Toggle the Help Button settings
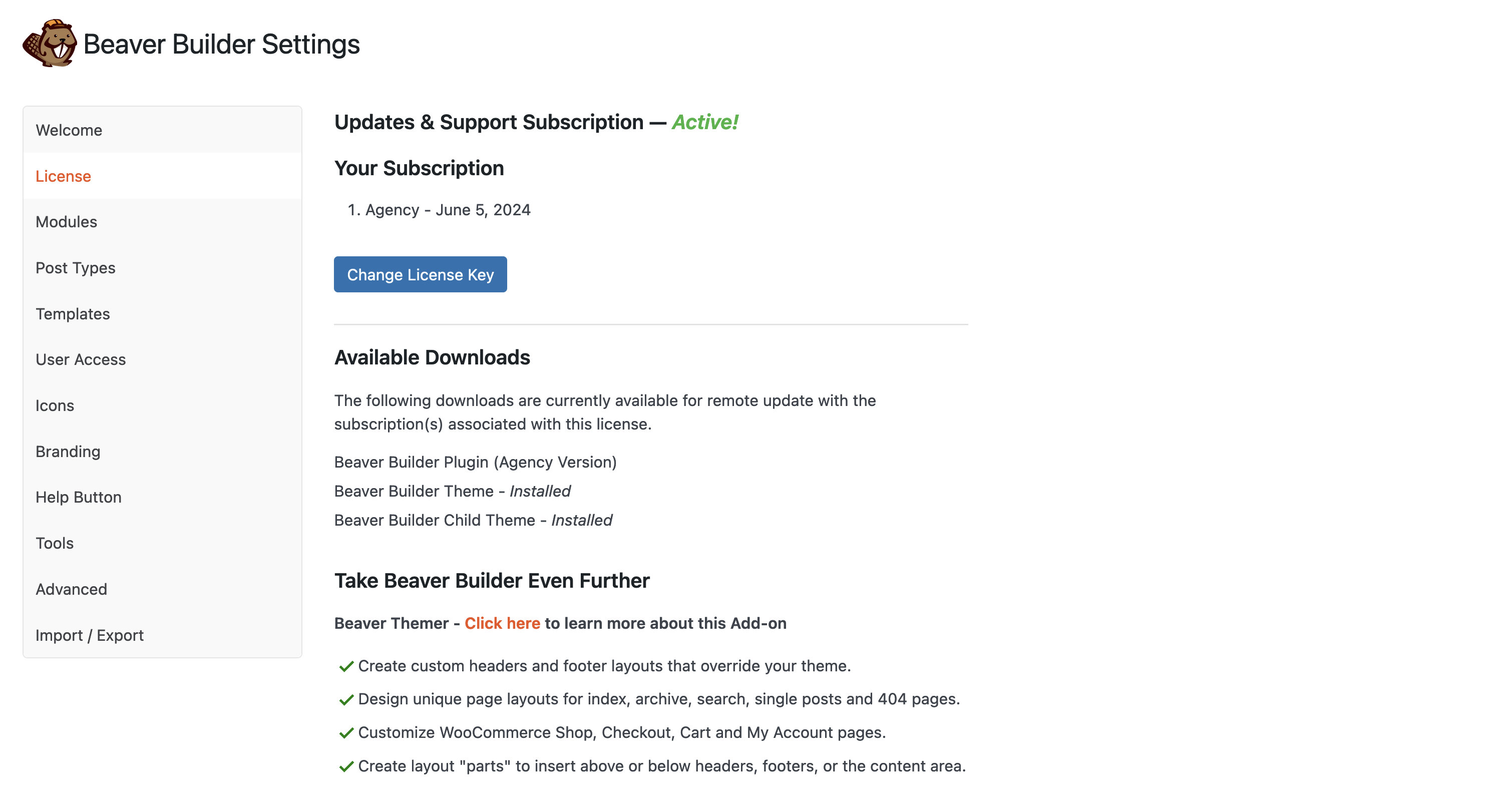Image resolution: width=1512 pixels, height=810 pixels. pos(78,497)
